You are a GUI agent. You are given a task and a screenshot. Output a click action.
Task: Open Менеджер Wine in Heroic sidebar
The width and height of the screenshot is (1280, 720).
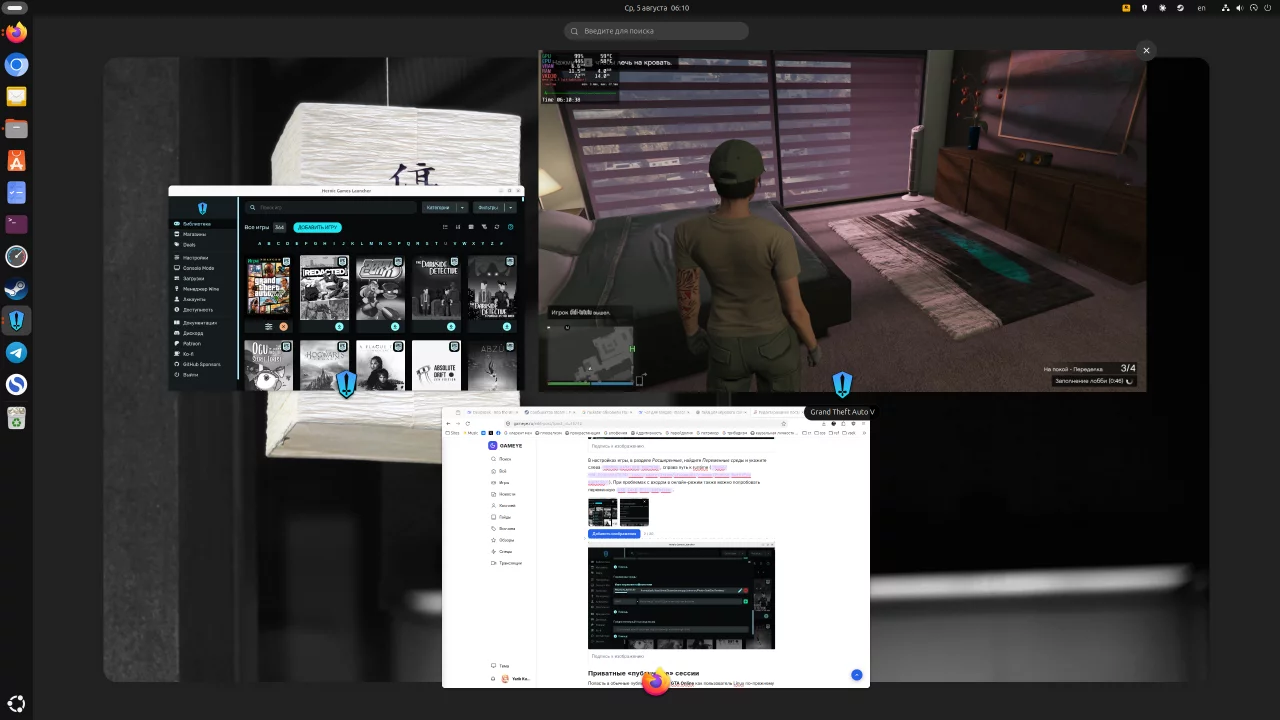pos(201,289)
